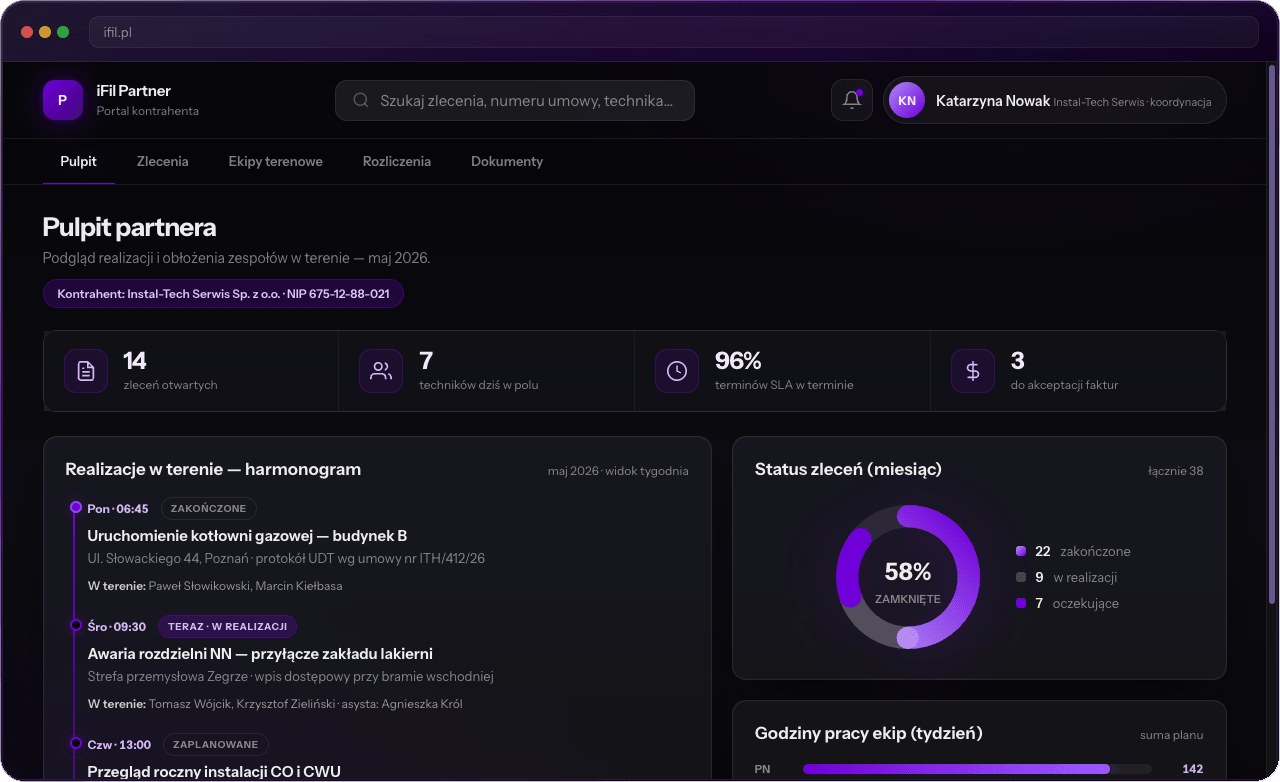
Task: Click the technicians people icon
Action: coord(381,371)
